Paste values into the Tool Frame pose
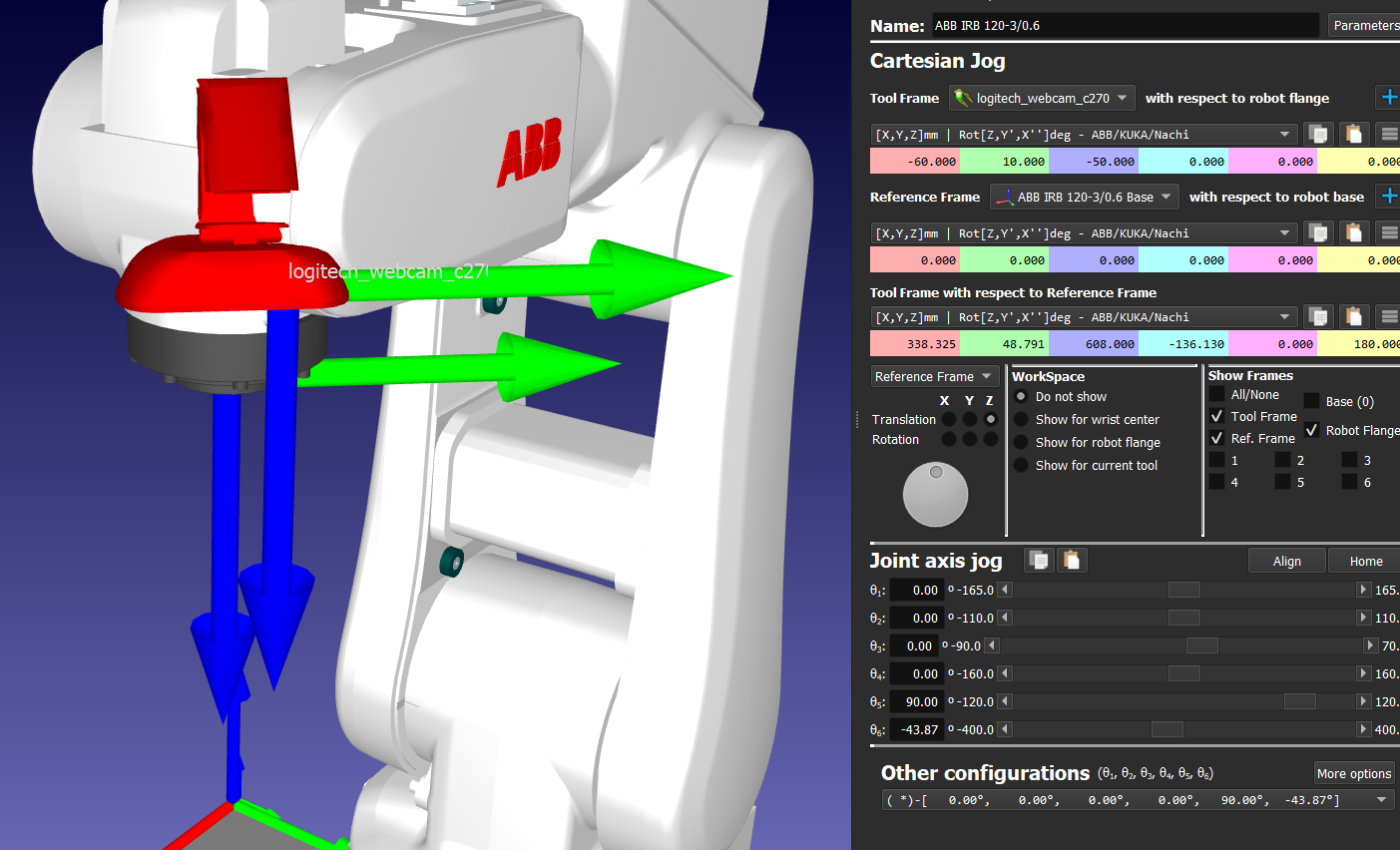The image size is (1400, 850). click(1353, 134)
